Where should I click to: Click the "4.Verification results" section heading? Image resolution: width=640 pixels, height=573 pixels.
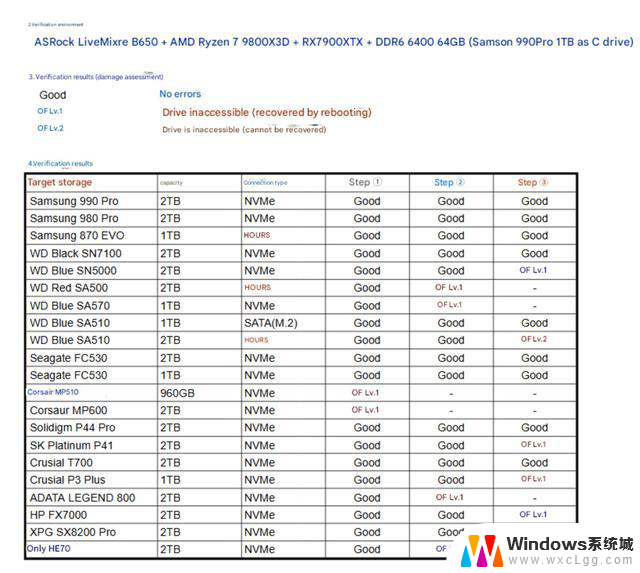pyautogui.click(x=60, y=164)
